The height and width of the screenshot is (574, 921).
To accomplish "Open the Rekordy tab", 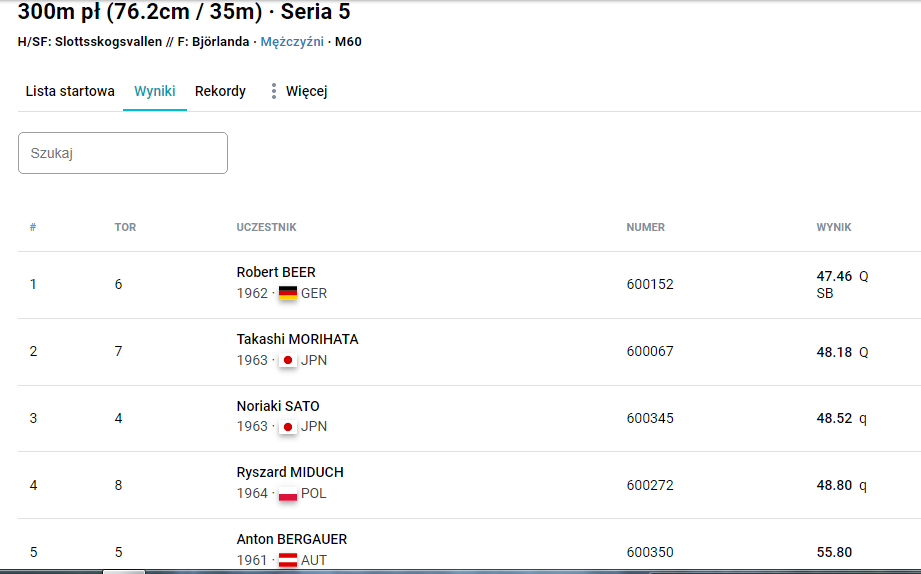I will 220,91.
